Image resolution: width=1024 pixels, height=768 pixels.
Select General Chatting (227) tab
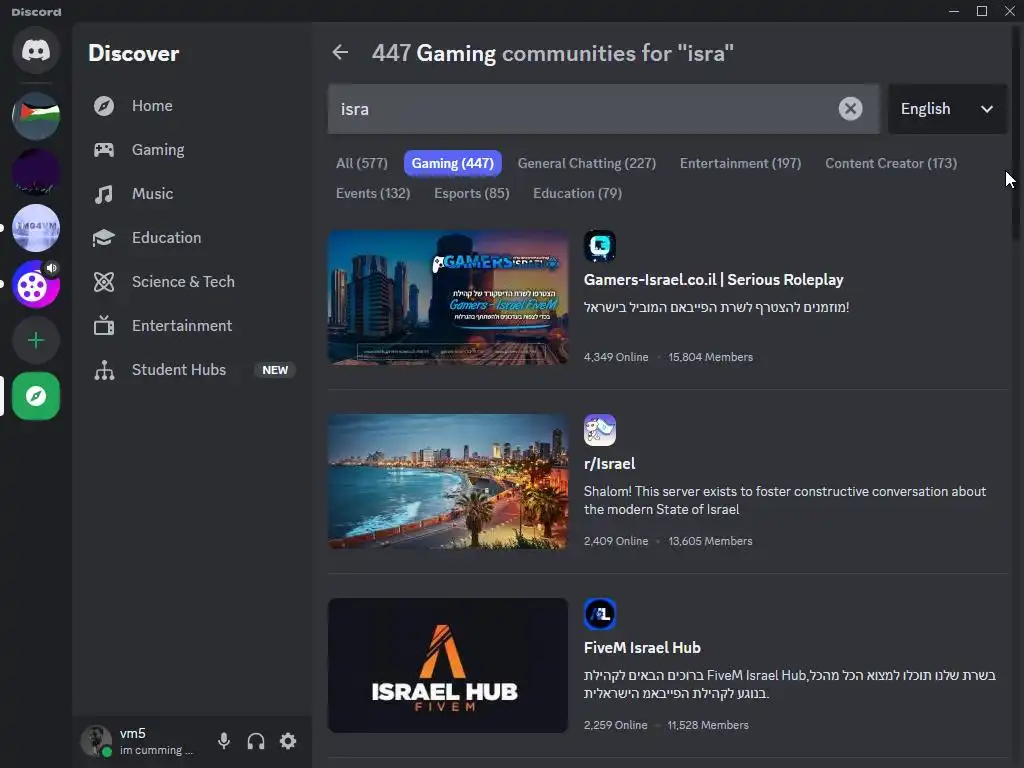click(586, 163)
